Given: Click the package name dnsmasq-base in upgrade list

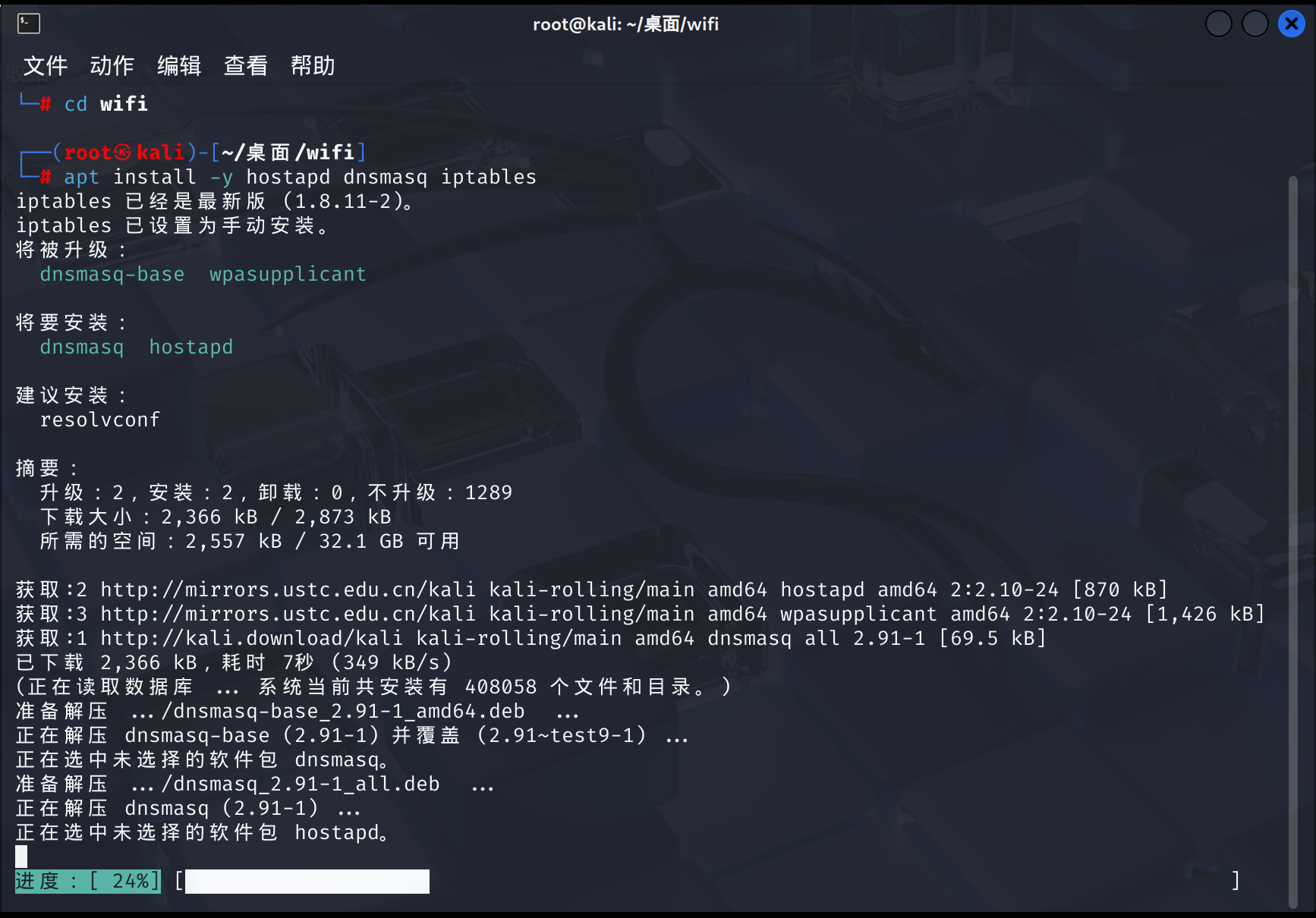Looking at the screenshot, I should (x=112, y=274).
